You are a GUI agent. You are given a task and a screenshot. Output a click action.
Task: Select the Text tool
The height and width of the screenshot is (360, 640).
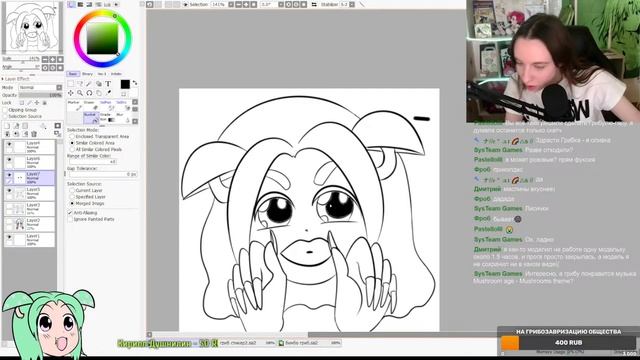108,84
